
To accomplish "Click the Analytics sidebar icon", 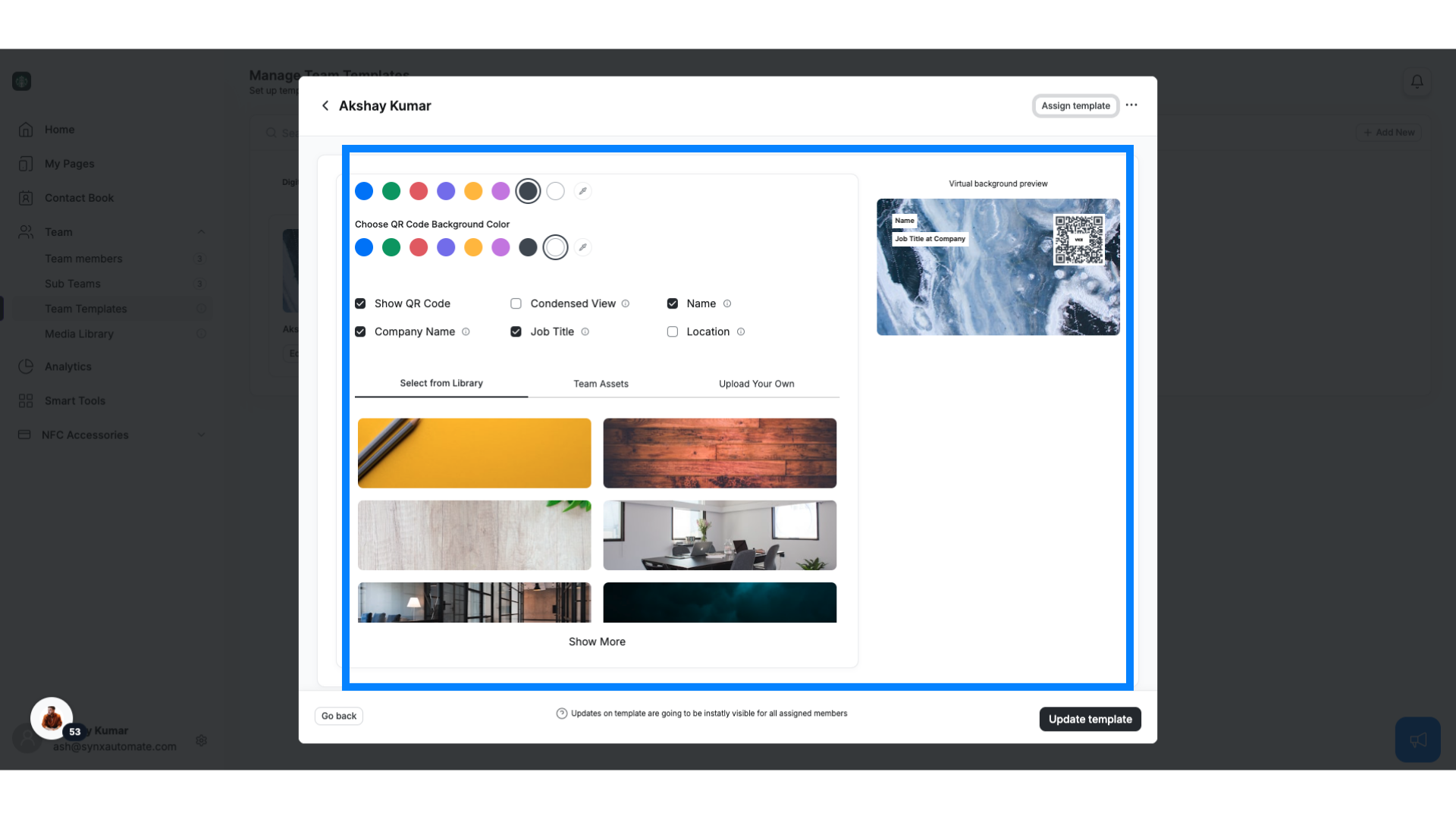I will pyautogui.click(x=25, y=366).
